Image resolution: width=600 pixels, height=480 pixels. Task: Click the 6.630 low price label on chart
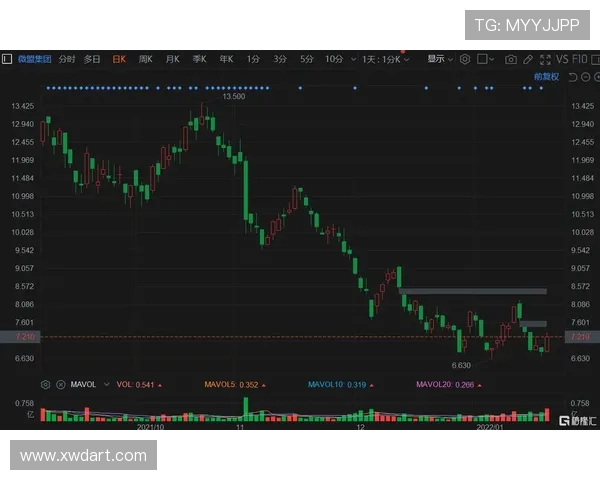[x=461, y=366]
